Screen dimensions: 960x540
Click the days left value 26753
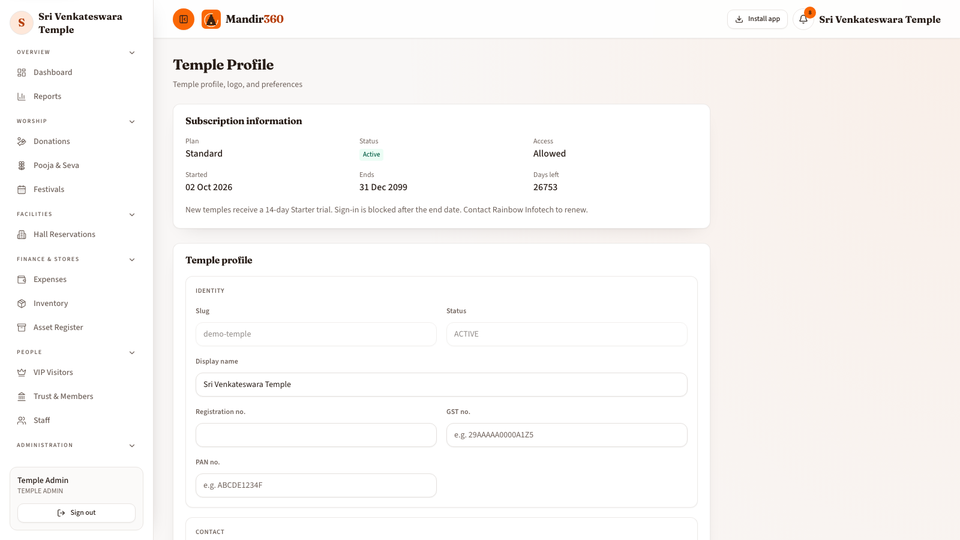pos(546,187)
